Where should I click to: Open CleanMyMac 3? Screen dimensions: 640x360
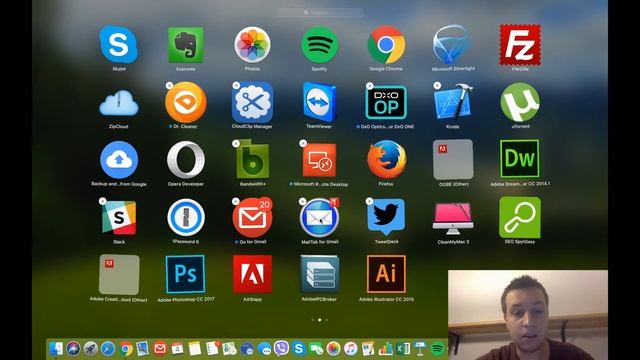click(x=453, y=218)
